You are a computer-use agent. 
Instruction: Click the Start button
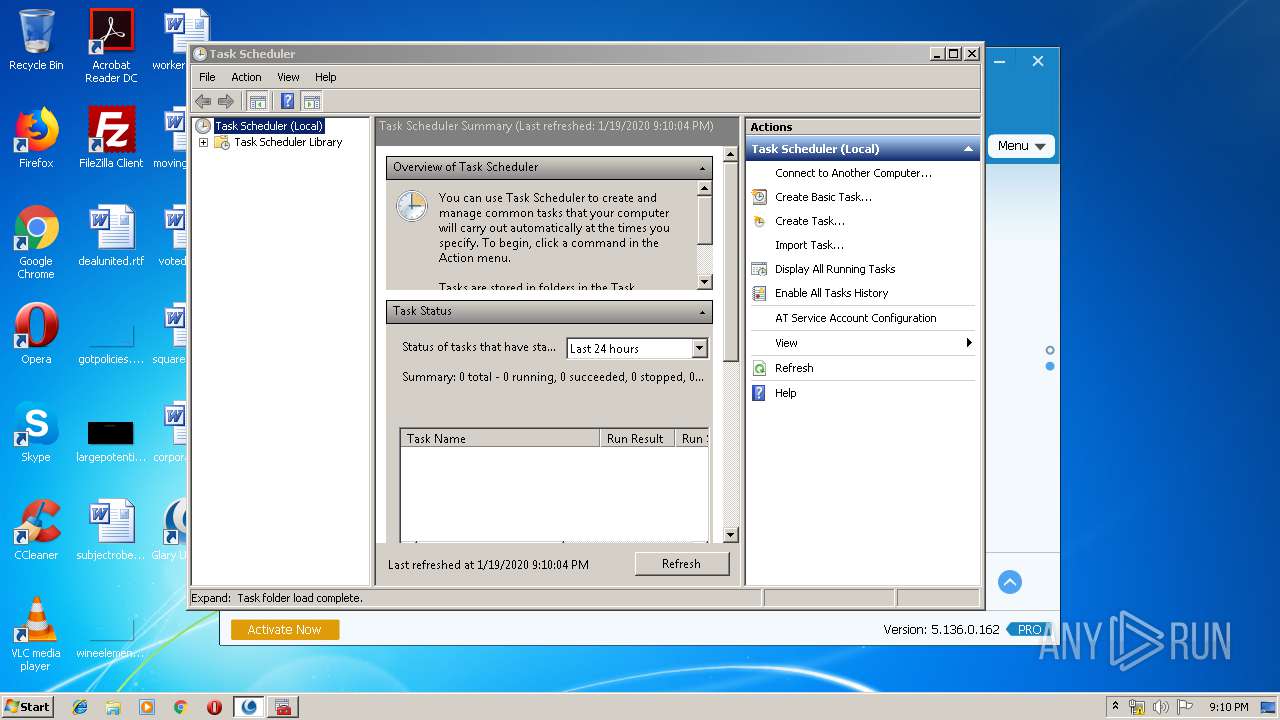29,706
